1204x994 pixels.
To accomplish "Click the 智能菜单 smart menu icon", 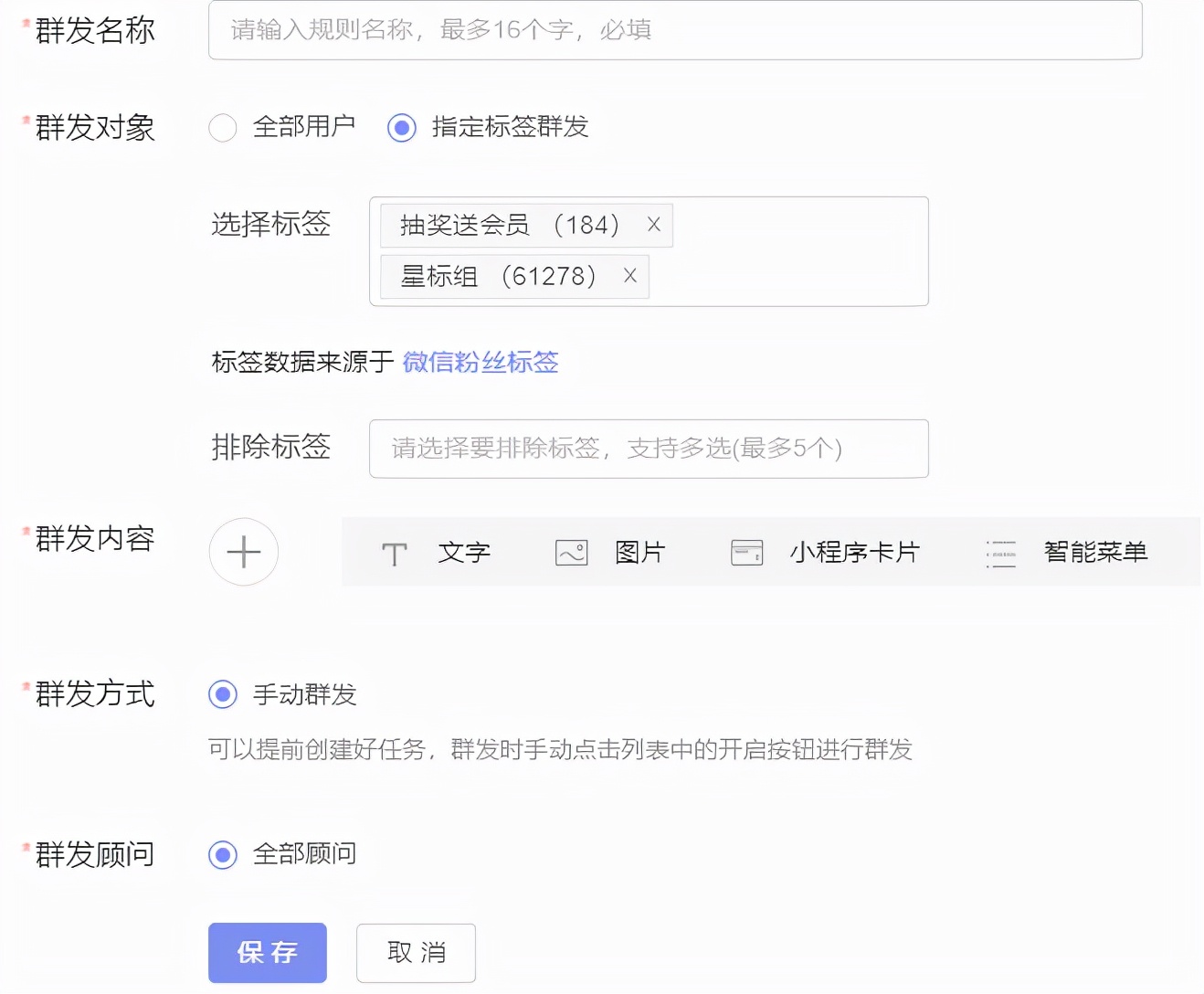I will point(1000,552).
